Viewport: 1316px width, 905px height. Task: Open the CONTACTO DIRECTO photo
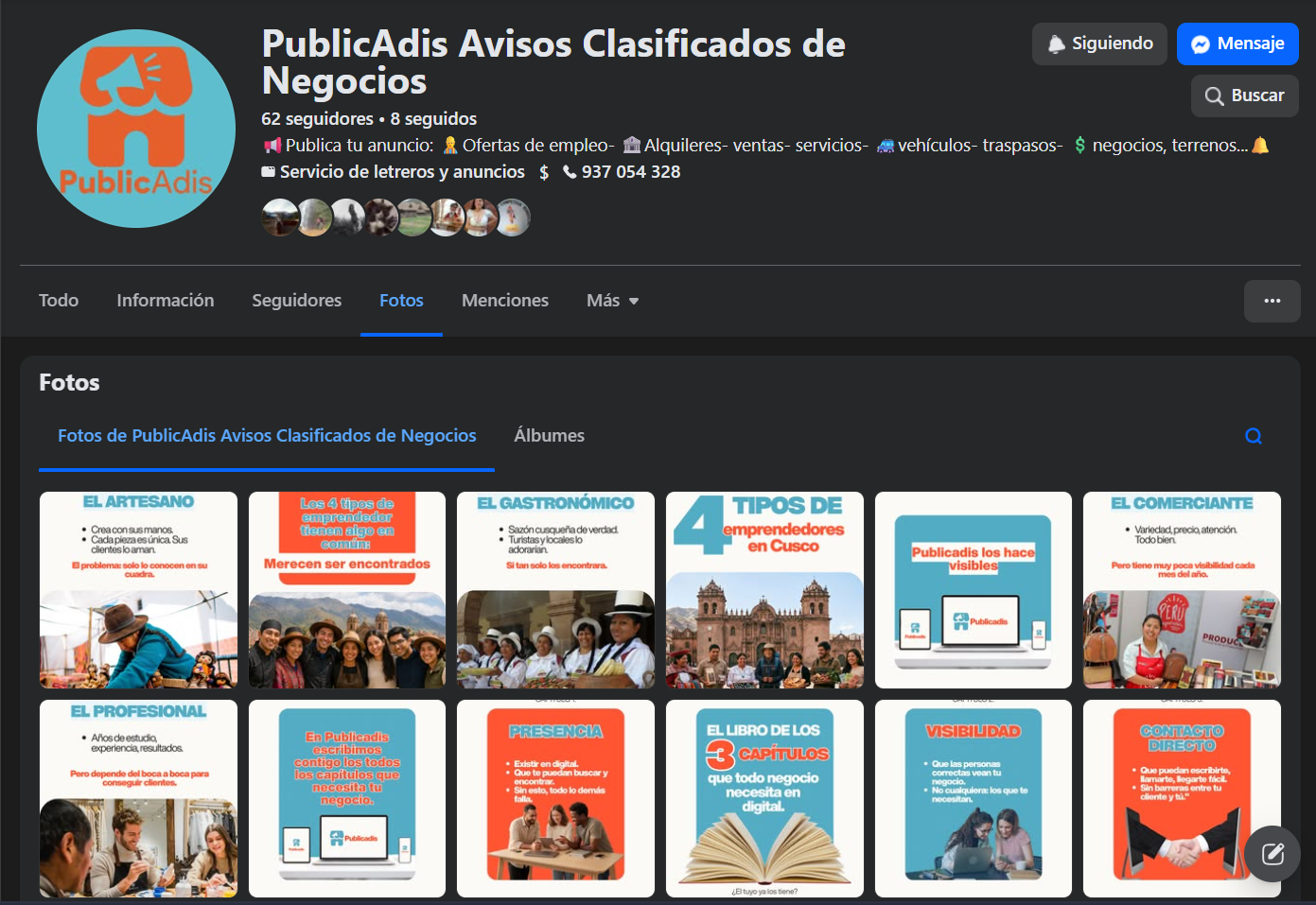(1182, 798)
